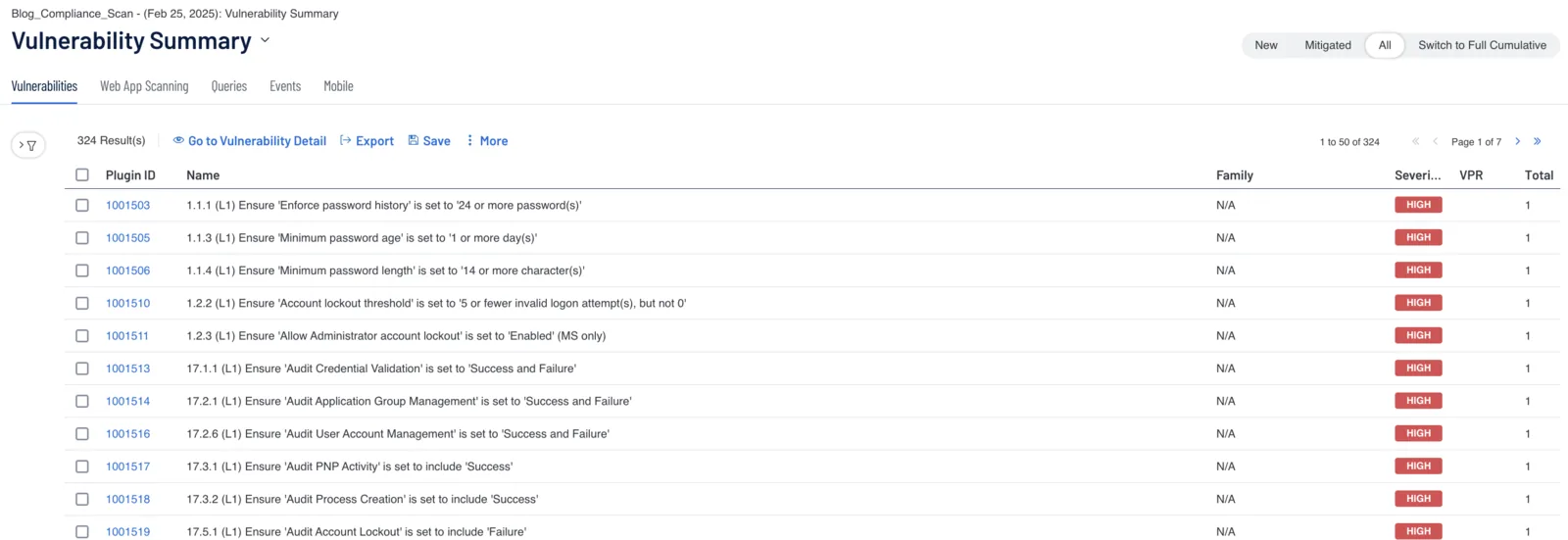The image size is (1568, 540).
Task: Check the row for plugin 1001503
Action: point(82,205)
